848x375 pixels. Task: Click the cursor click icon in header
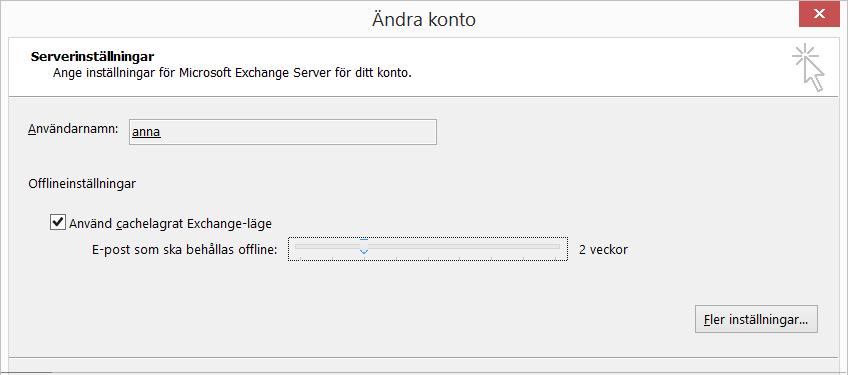809,68
